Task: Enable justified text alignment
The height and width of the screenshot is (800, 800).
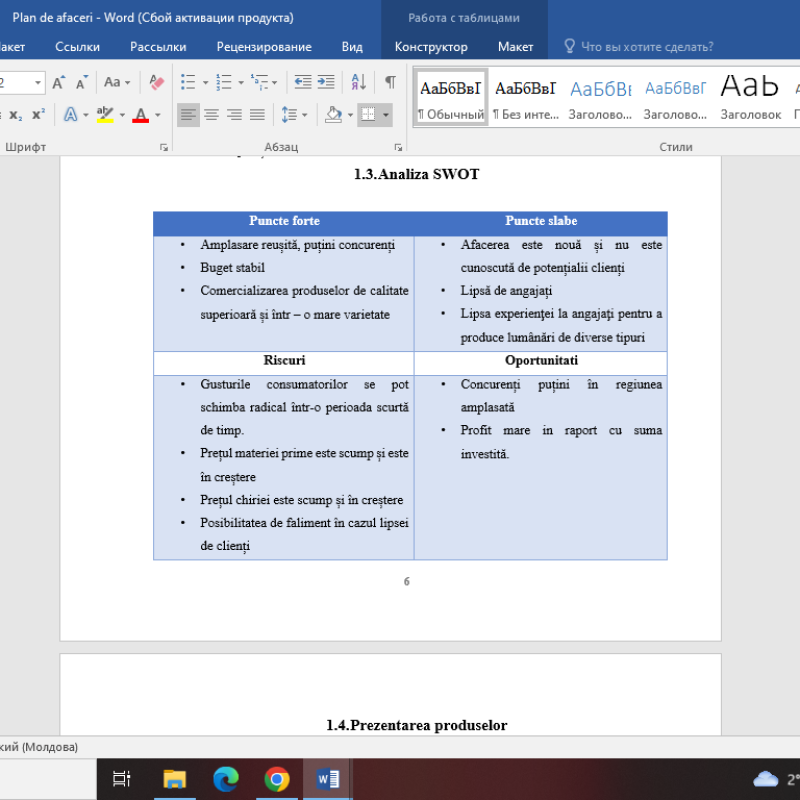Action: pyautogui.click(x=256, y=116)
